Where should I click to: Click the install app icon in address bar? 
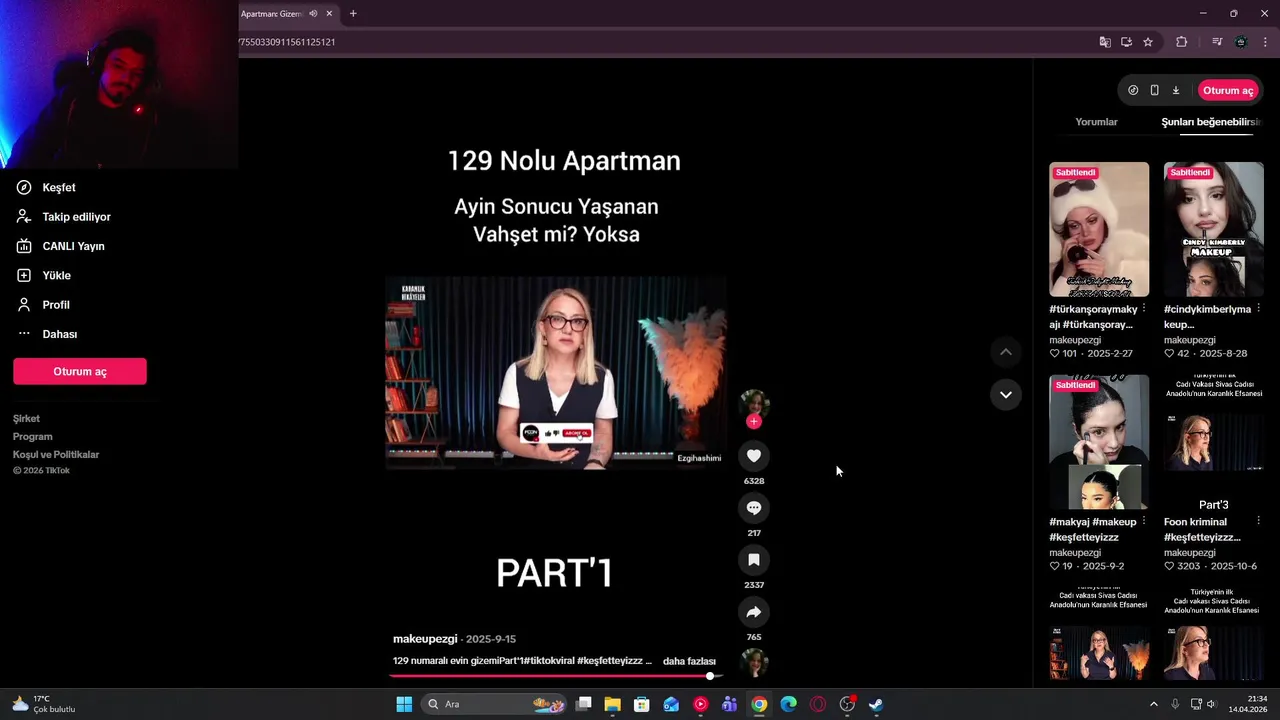[1126, 42]
